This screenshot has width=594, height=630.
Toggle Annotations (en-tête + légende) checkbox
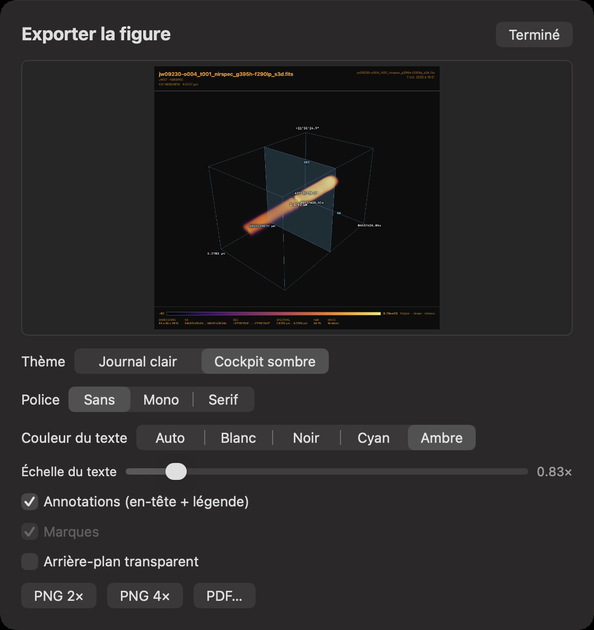(30, 501)
